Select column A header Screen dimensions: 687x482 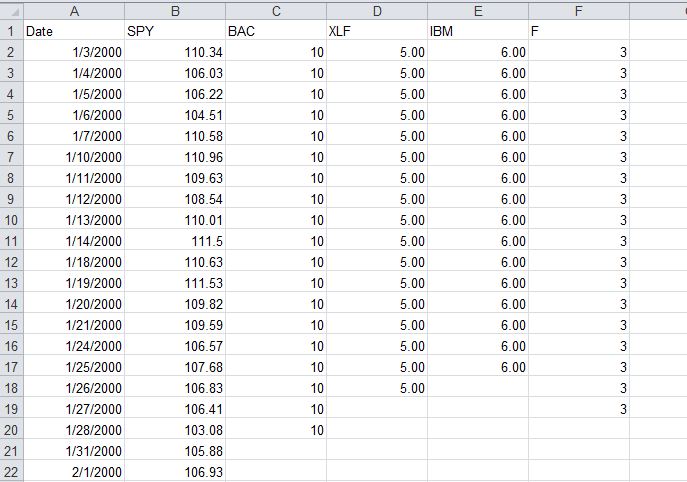point(74,11)
